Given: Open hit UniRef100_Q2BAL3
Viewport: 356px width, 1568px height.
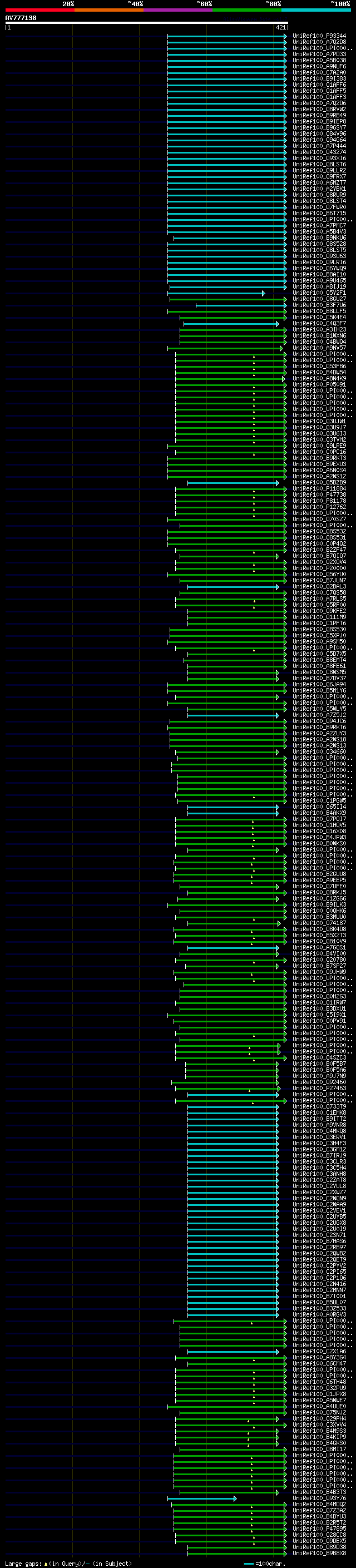Looking at the screenshot, I should (x=319, y=586).
